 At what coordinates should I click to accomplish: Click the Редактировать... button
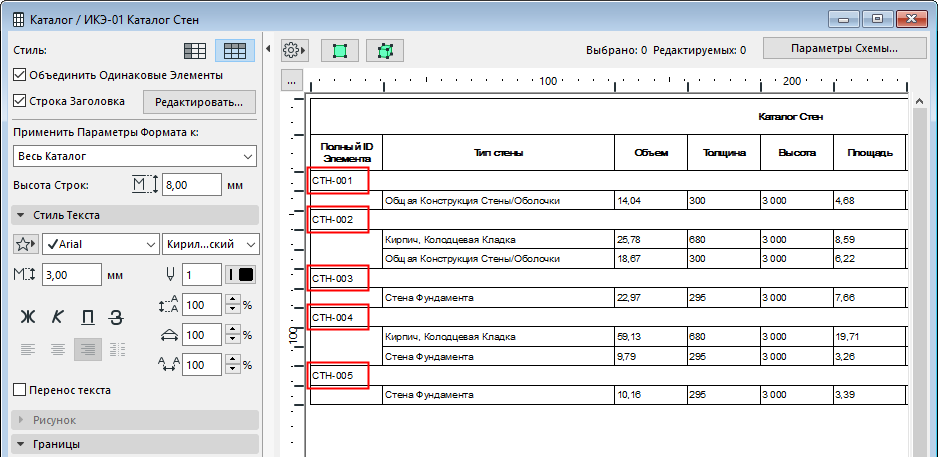[199, 102]
